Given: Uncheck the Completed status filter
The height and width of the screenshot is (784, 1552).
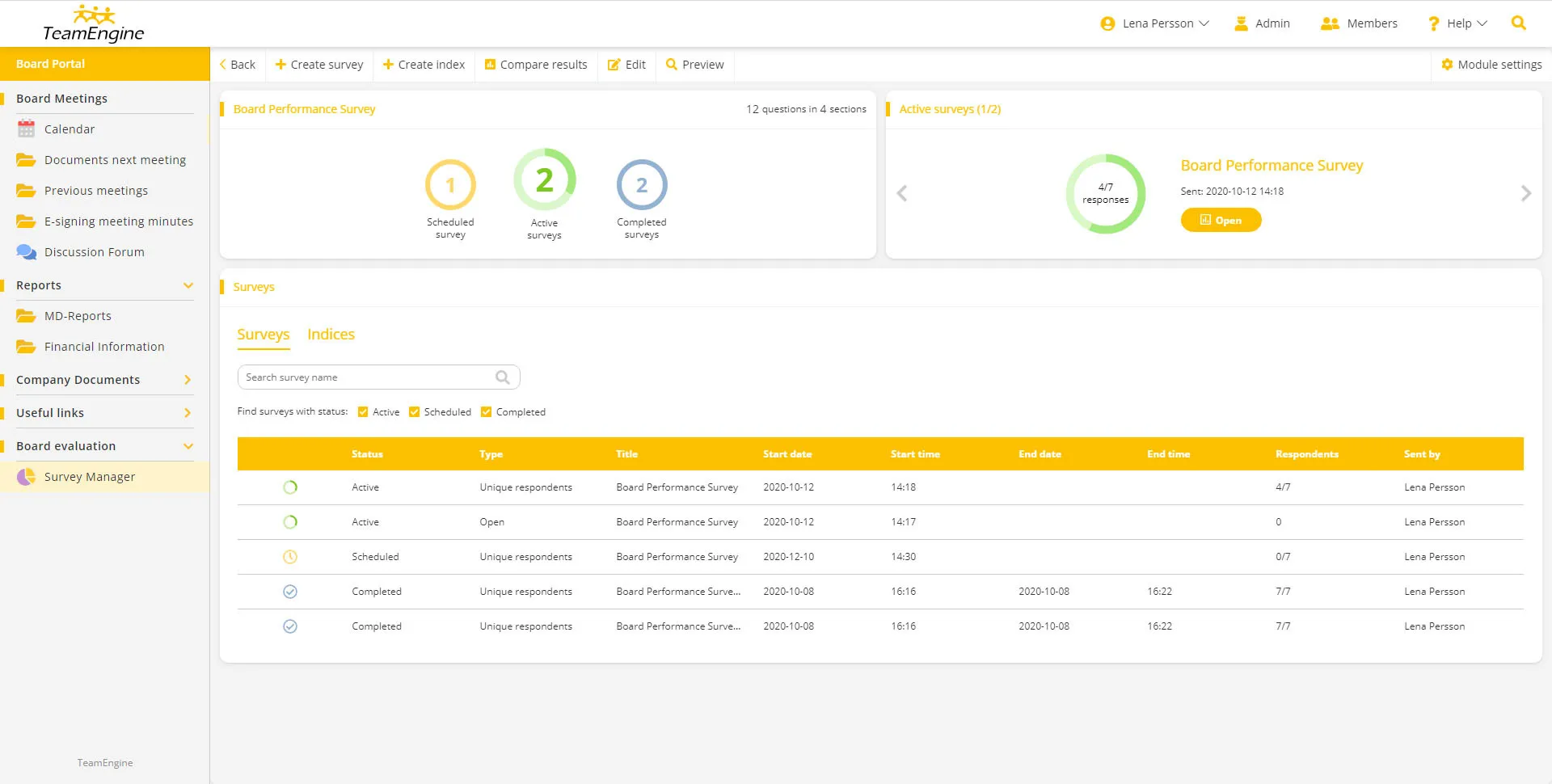Looking at the screenshot, I should (x=487, y=412).
